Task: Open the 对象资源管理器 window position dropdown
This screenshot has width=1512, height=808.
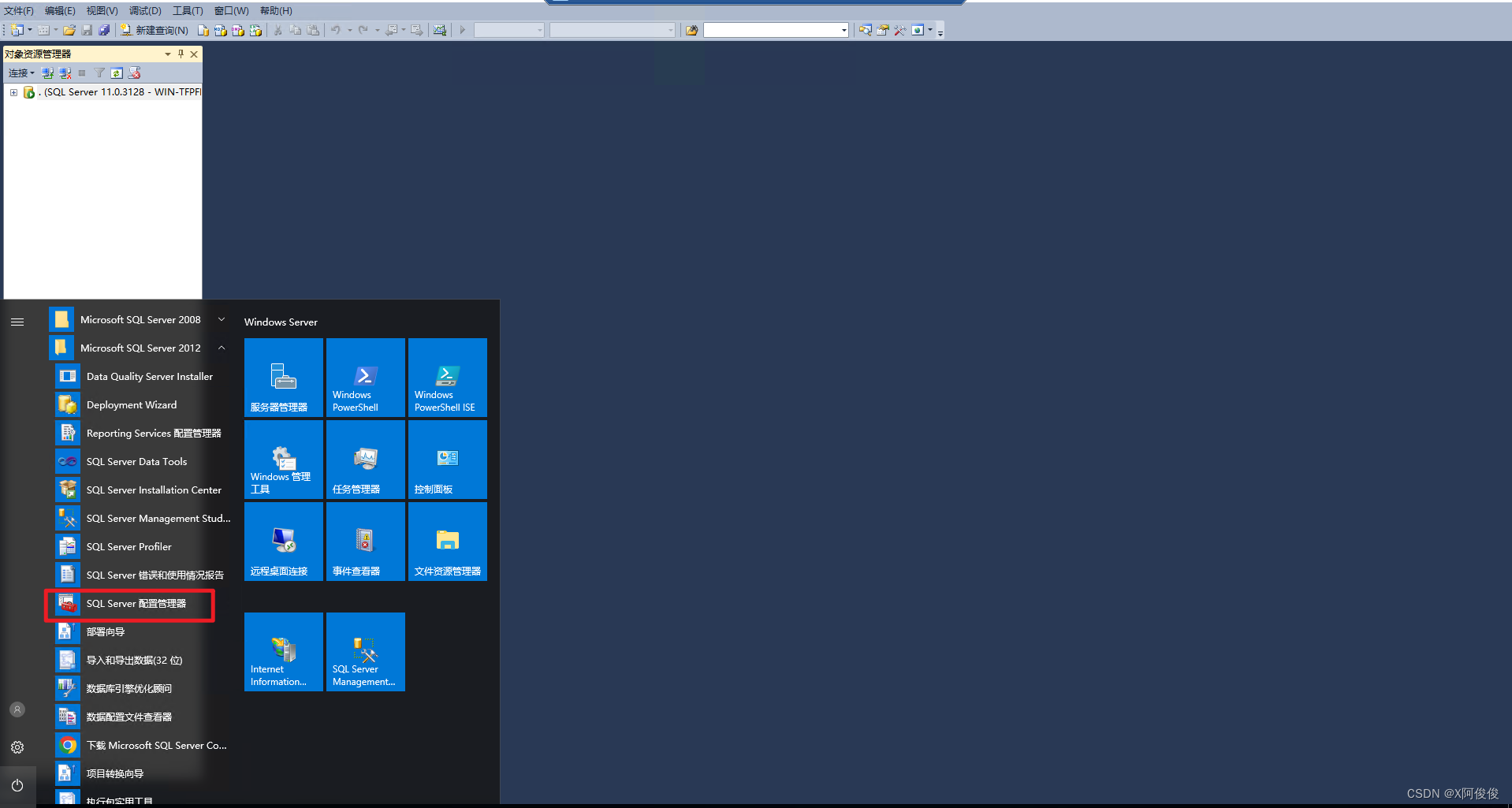Action: (168, 54)
